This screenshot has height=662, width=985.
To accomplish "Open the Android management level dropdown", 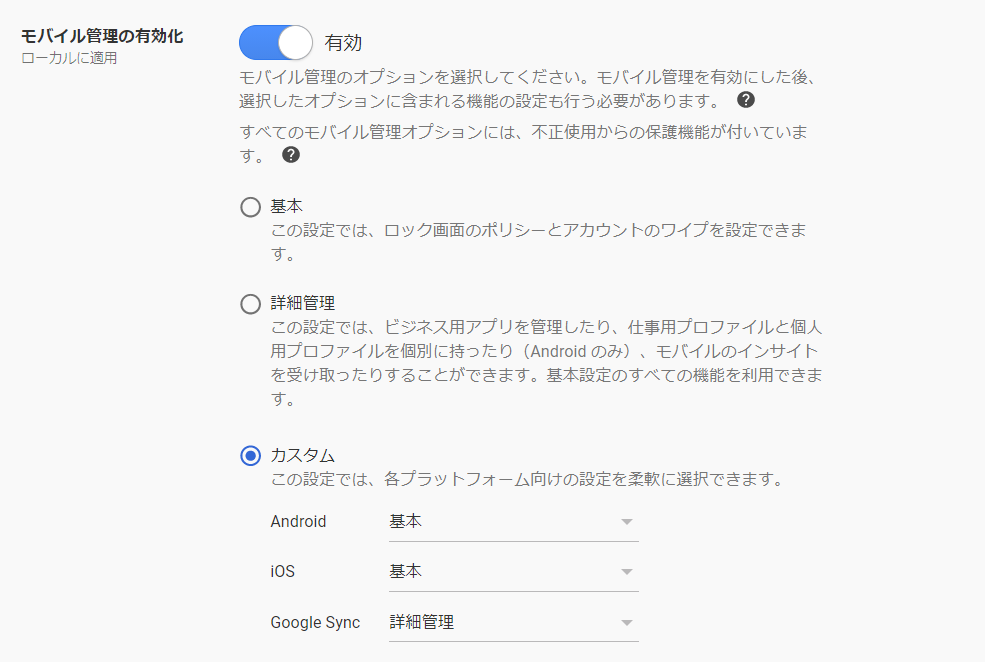I will tap(514, 523).
